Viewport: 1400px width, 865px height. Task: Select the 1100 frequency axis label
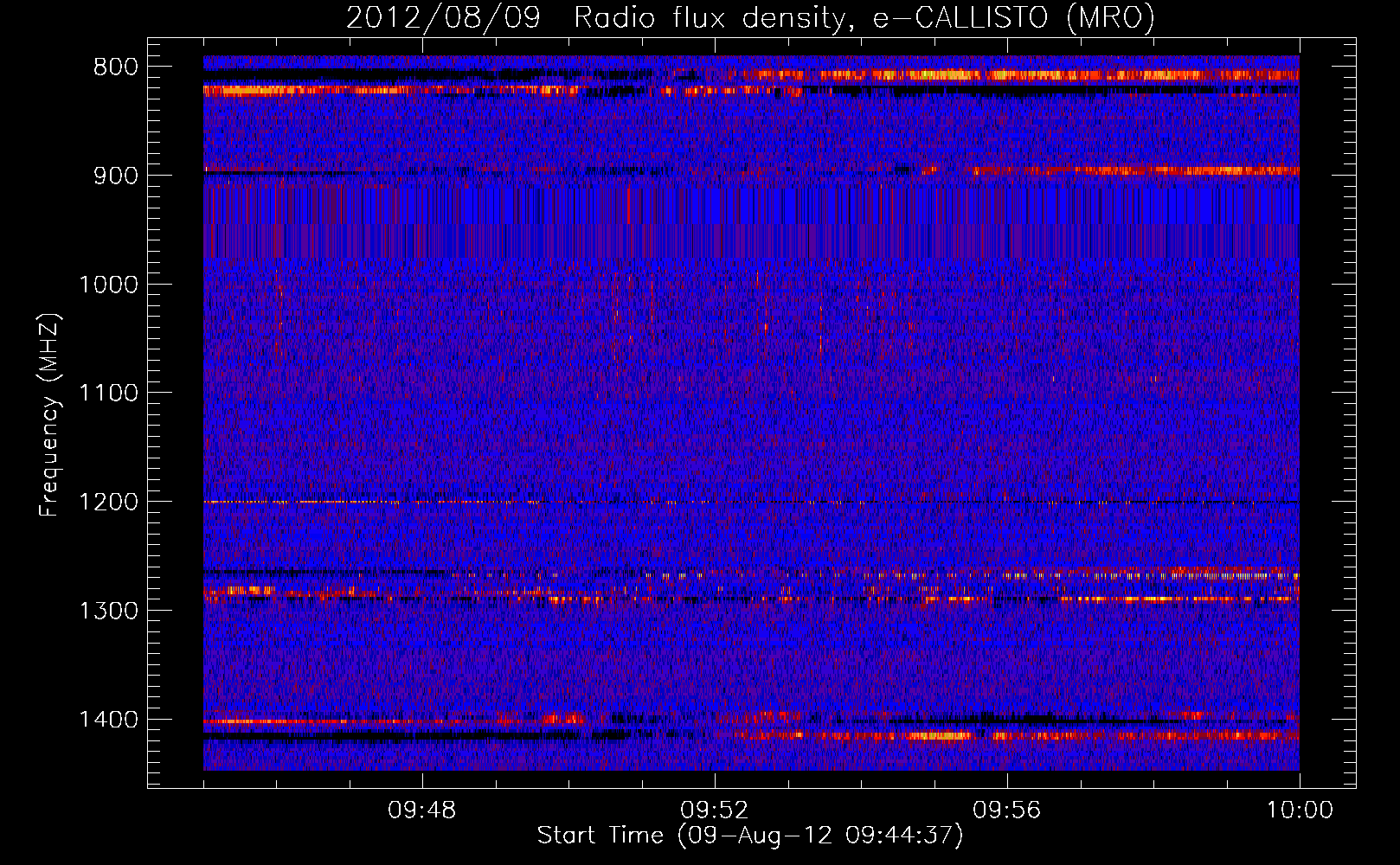109,394
